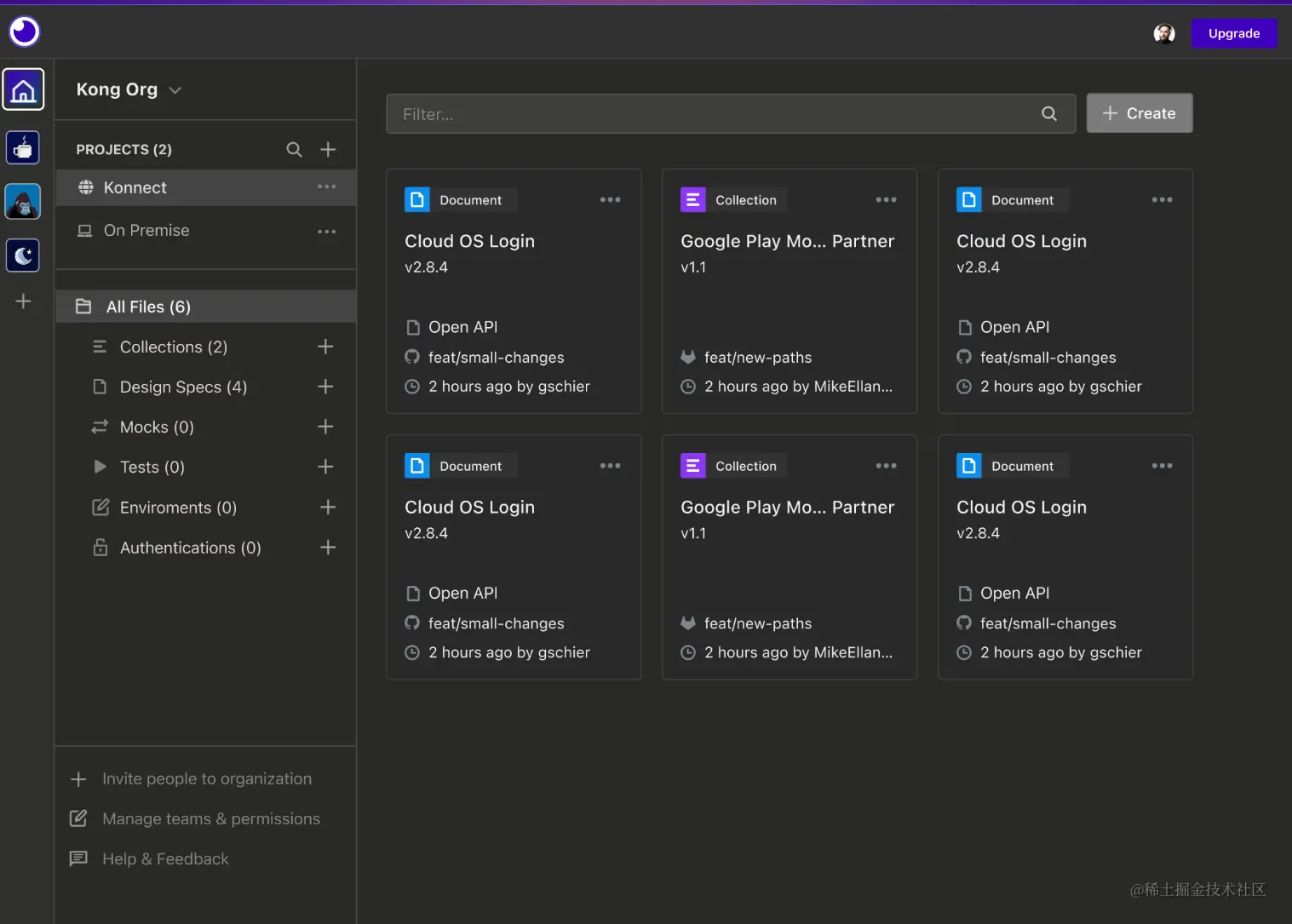Screen dimensions: 1292x924
Task: Open the top-right Cloud OS Login document title
Action: coord(1022,241)
